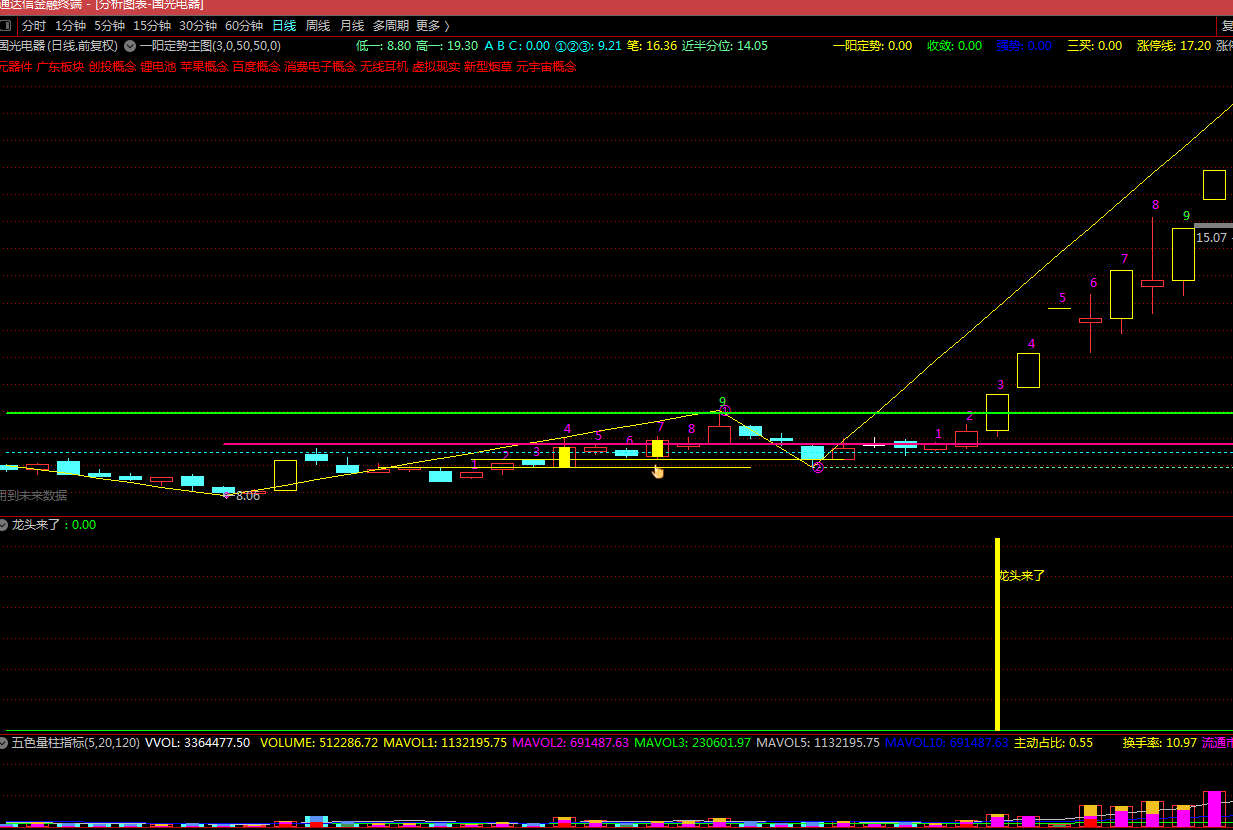The height and width of the screenshot is (830, 1233).
Task: Click the blue 强势: 0.00 readout
Action: 1024,46
